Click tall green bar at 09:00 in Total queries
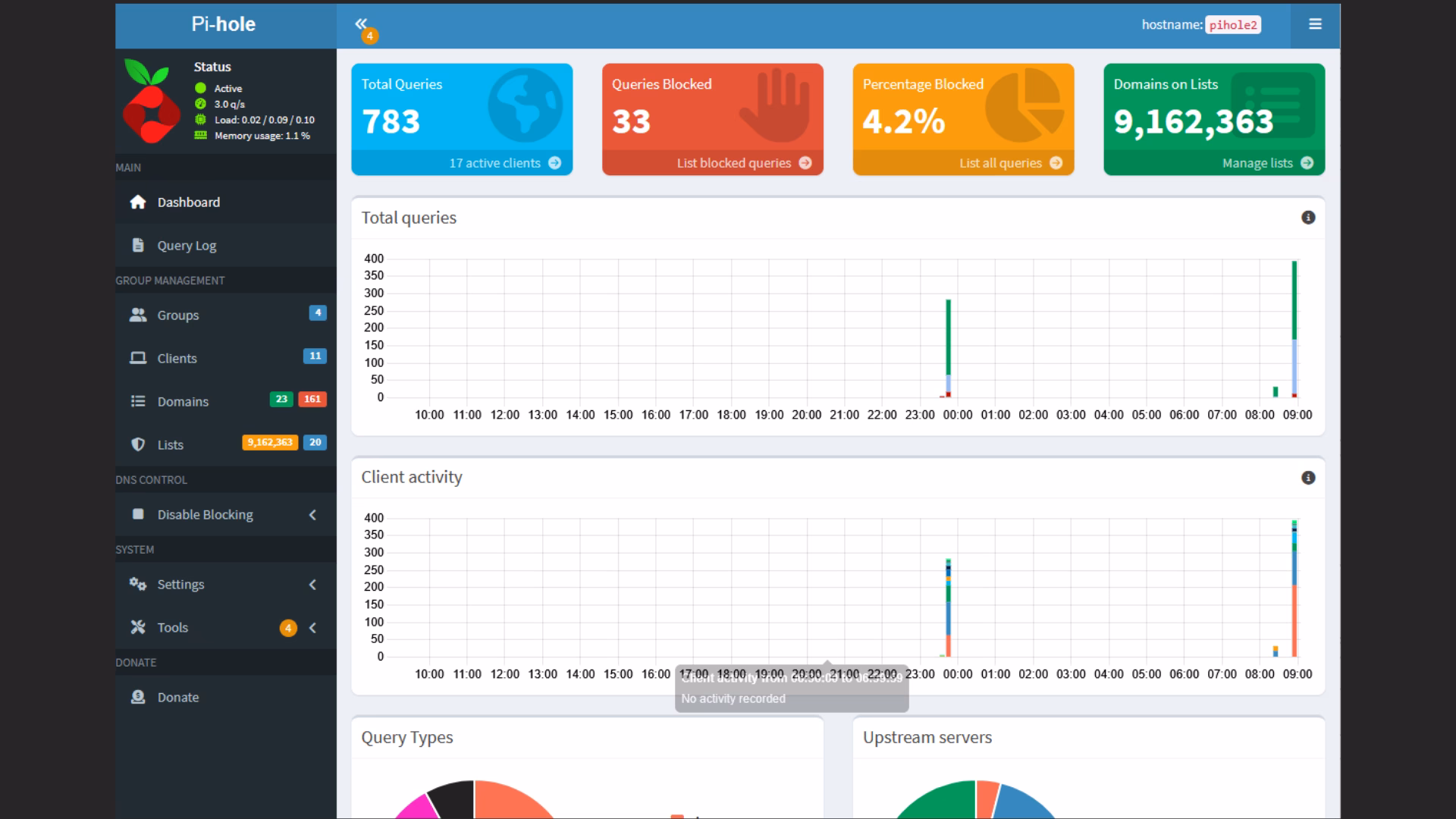This screenshot has height=819, width=1456. click(1294, 300)
